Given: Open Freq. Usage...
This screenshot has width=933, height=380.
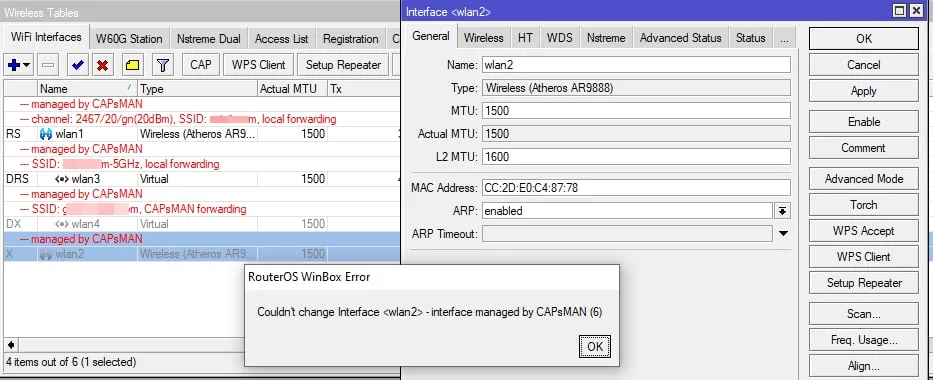Looking at the screenshot, I should pyautogui.click(x=863, y=340).
